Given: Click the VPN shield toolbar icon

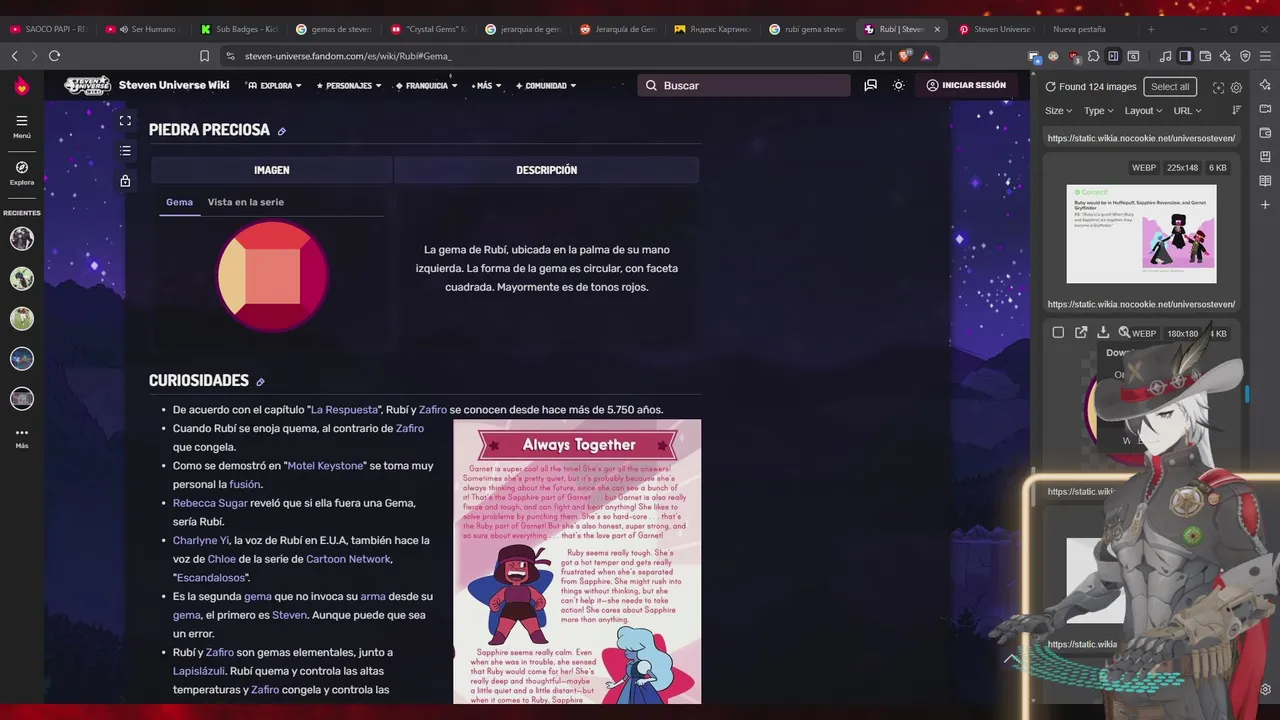Looking at the screenshot, I should coord(1245,56).
